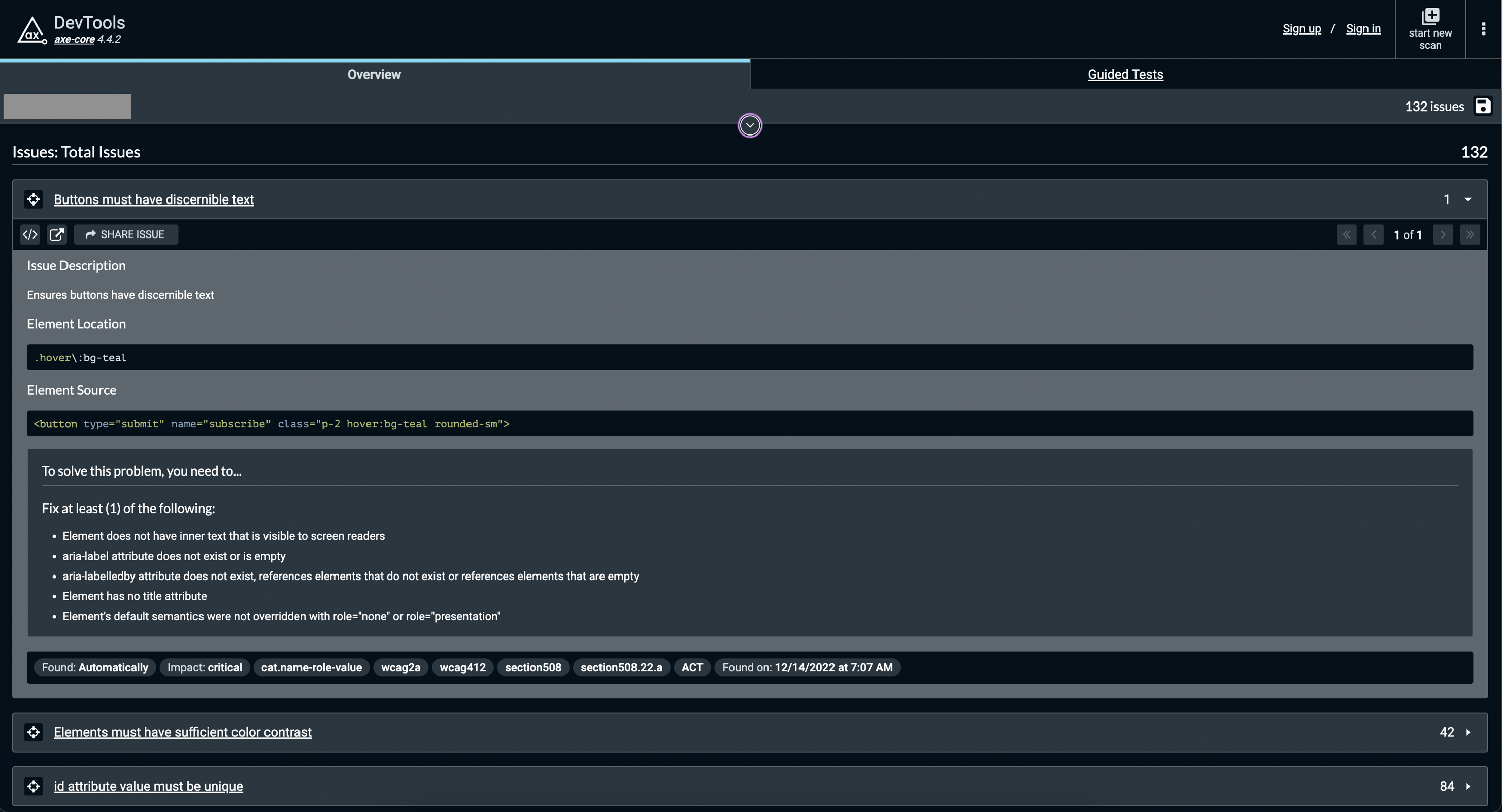Click the Sign up link
Image resolution: width=1502 pixels, height=812 pixels.
(x=1302, y=28)
